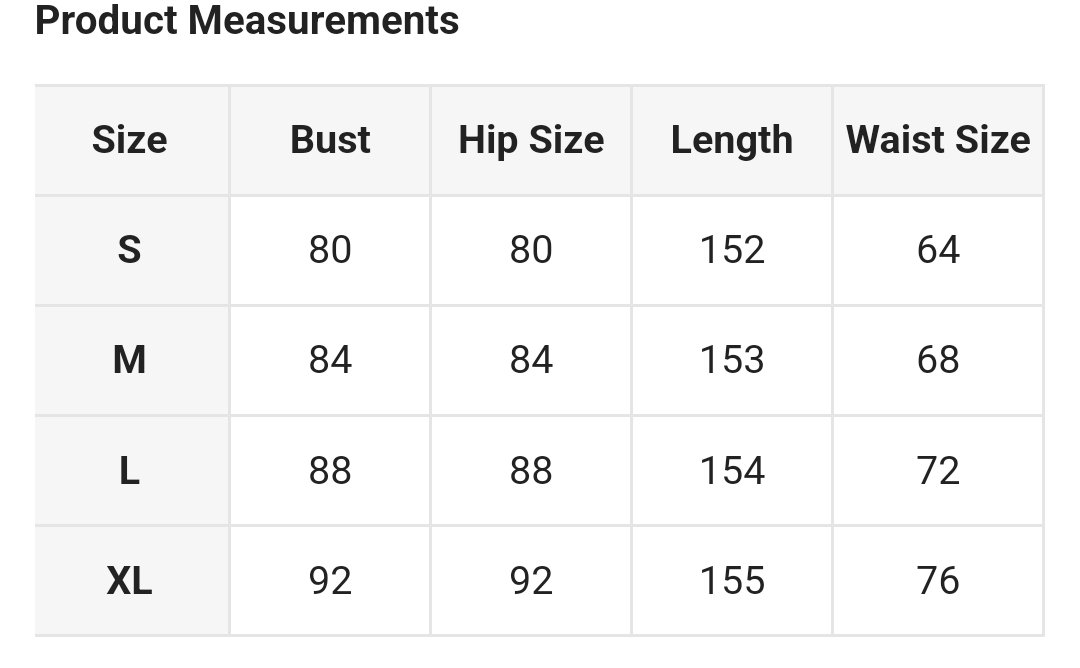Image resolution: width=1080 pixels, height=668 pixels.
Task: Click the Bust value for size L
Action: 330,471
